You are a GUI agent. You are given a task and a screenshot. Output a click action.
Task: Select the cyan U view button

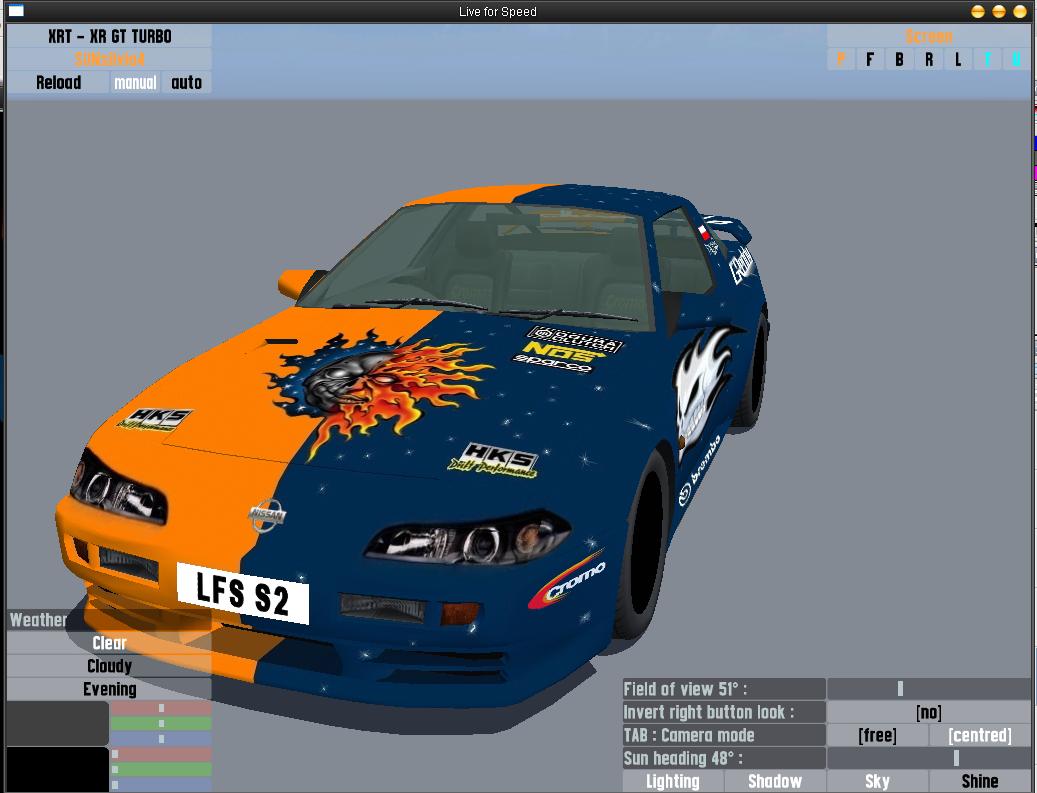tap(1016, 60)
